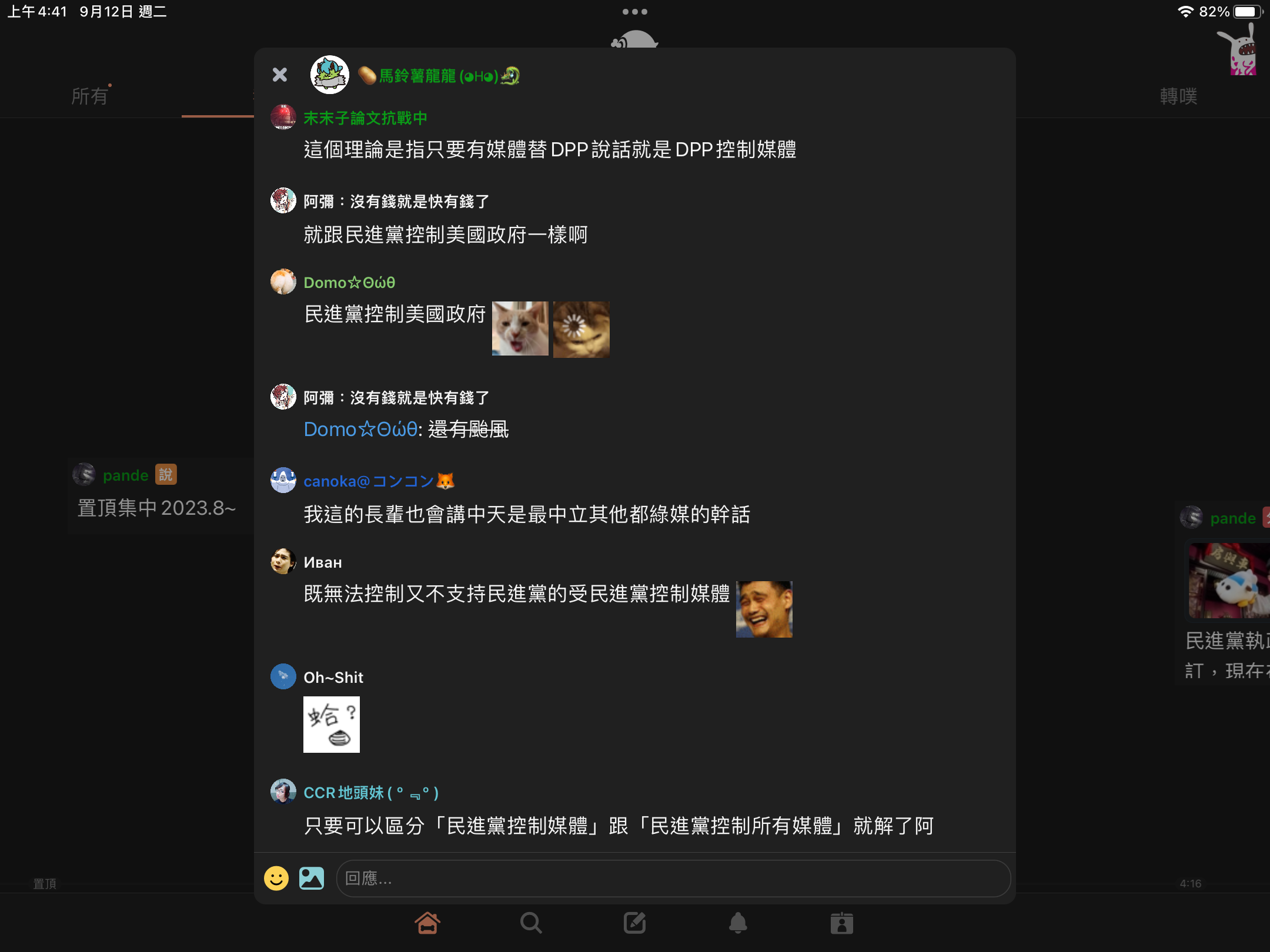The height and width of the screenshot is (952, 1270).
Task: Switch to the 所有 tab
Action: click(90, 96)
